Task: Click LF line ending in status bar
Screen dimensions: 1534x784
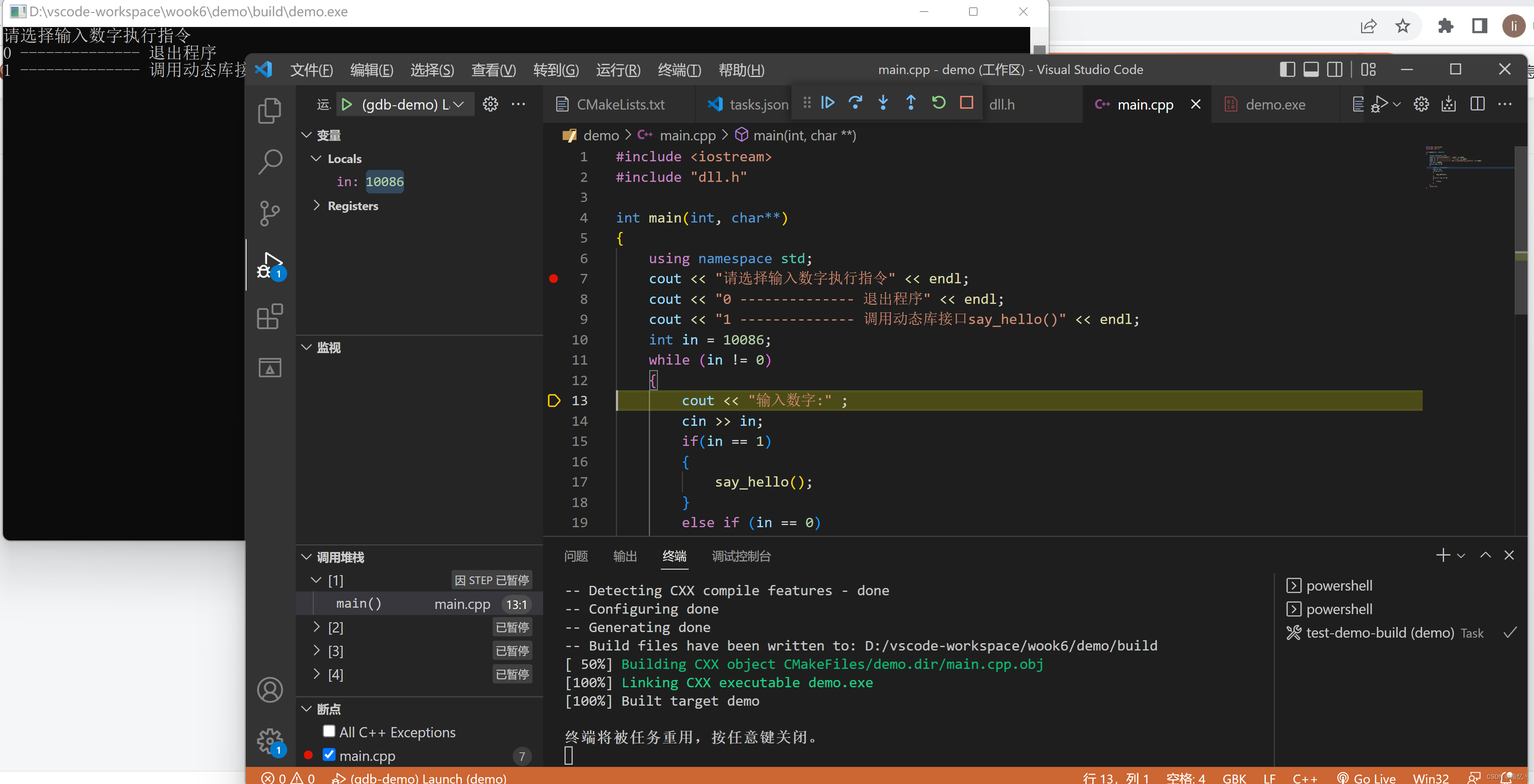Action: 1269,778
